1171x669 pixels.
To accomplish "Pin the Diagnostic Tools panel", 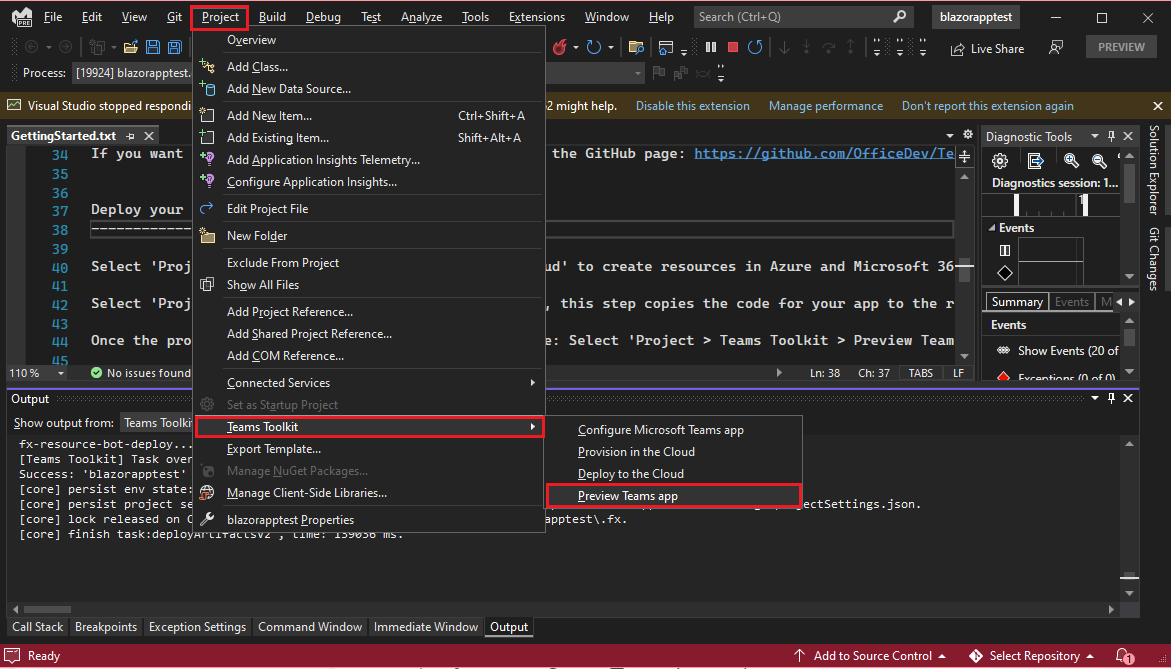I will [1111, 136].
